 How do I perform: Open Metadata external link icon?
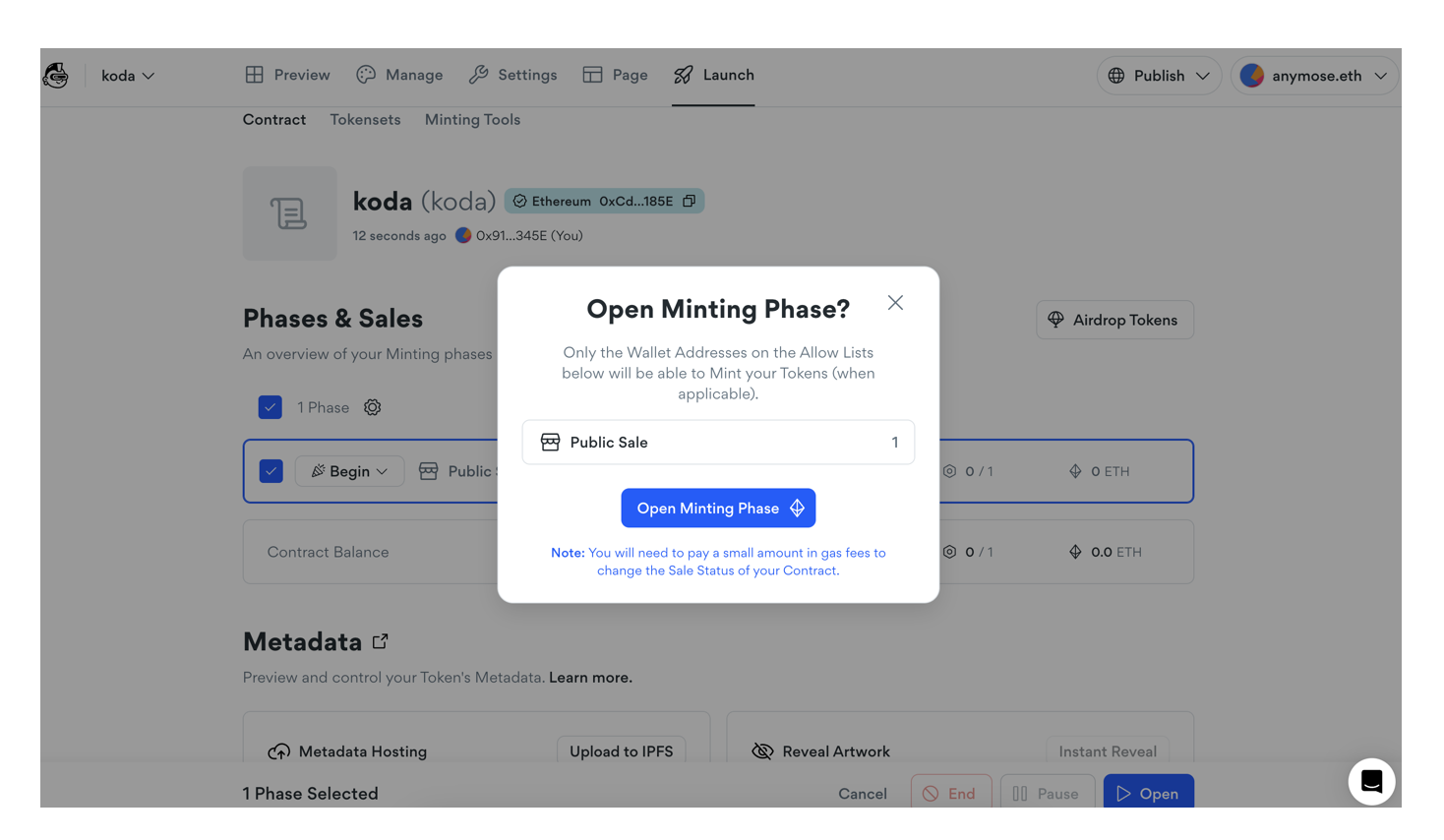pos(381,641)
